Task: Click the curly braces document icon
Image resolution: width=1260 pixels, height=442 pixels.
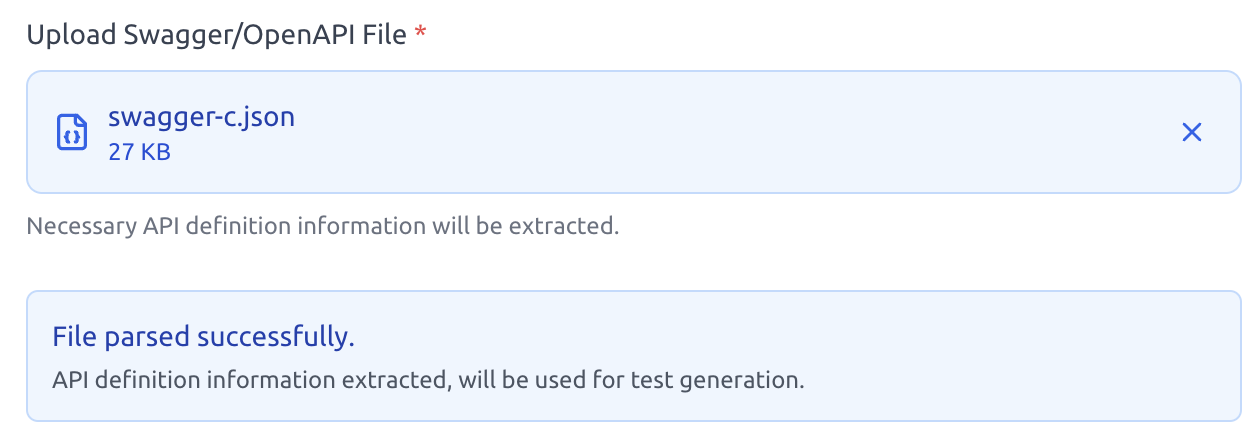Action: (71, 132)
